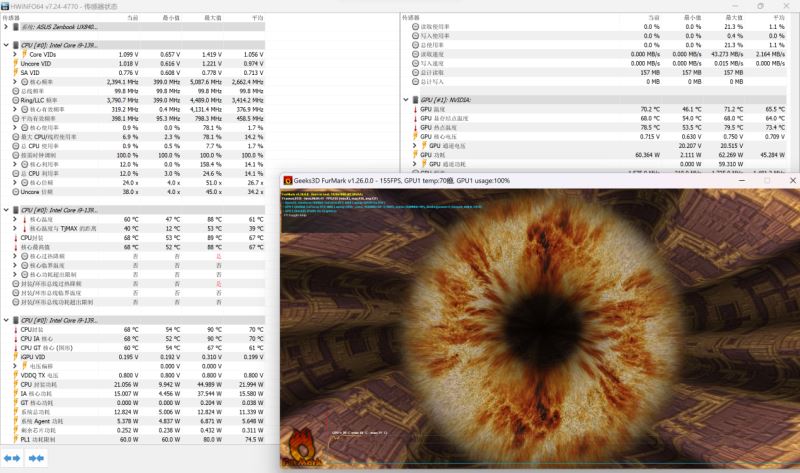Click 平均 column header in right sensor panel
The height and width of the screenshot is (473, 800).
coord(779,18)
